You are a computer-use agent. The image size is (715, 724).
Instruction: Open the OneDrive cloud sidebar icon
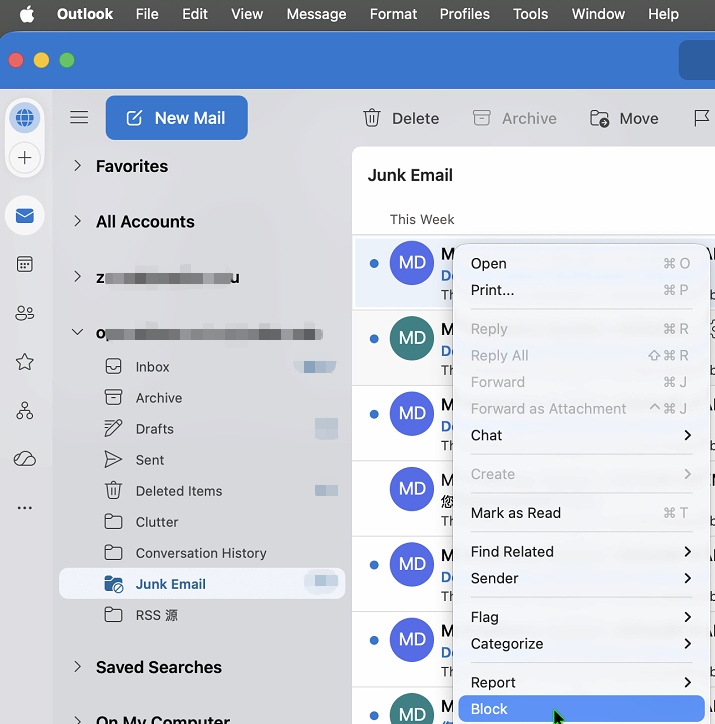[x=25, y=459]
